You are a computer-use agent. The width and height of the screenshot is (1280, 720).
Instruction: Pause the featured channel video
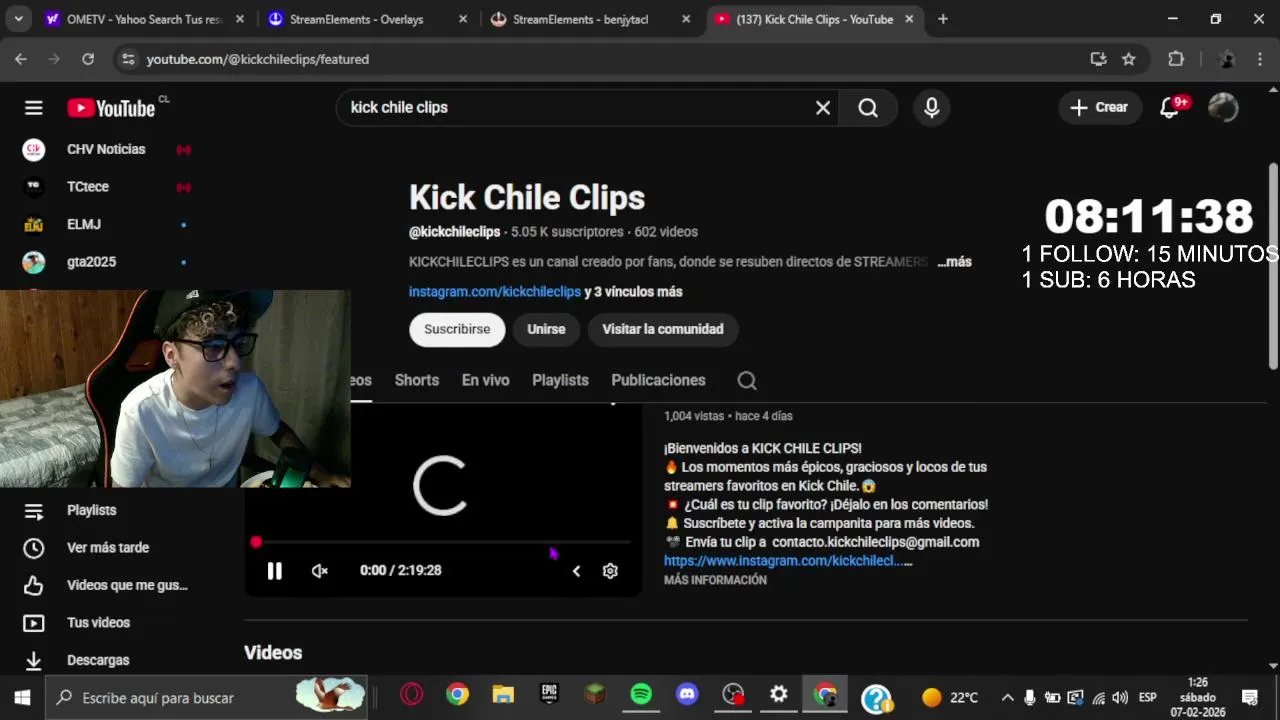[274, 571]
